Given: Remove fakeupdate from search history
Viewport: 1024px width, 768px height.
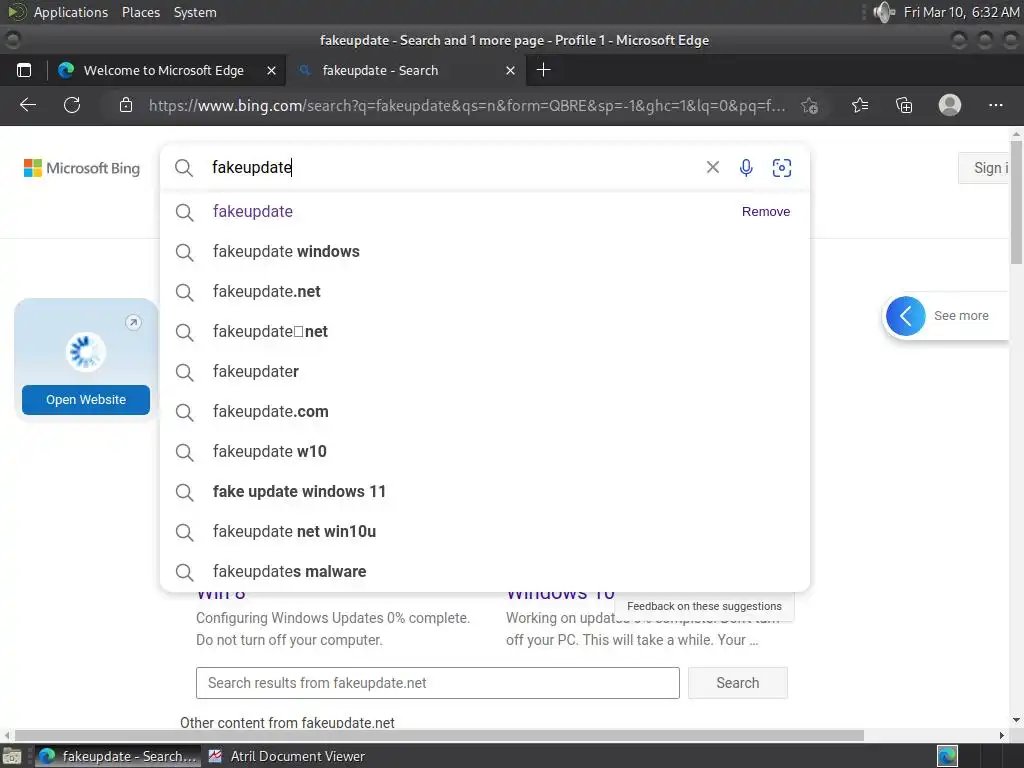Looking at the screenshot, I should click(x=765, y=212).
